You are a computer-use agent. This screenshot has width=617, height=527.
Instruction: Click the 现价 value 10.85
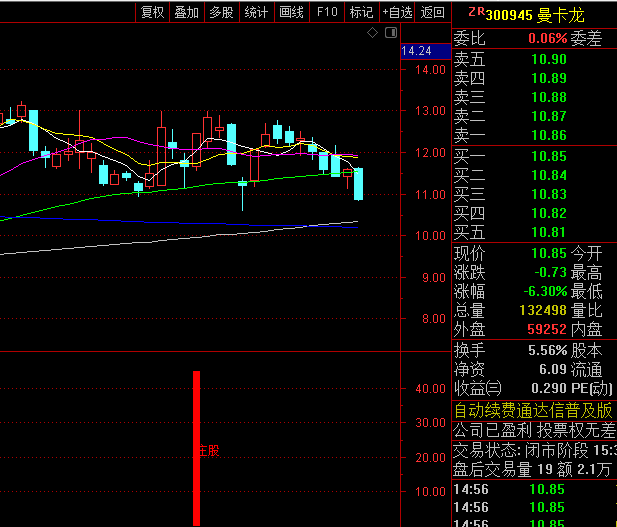tap(549, 253)
